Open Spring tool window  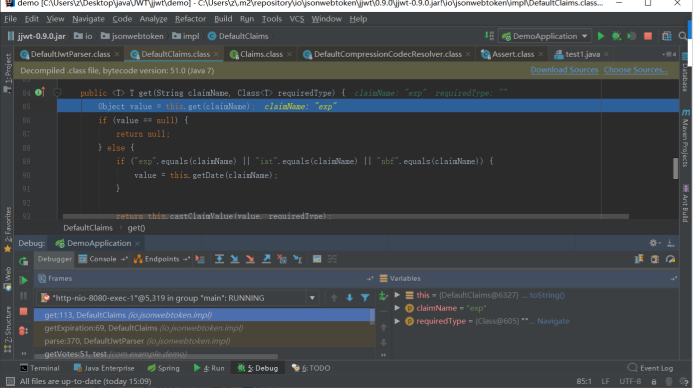(x=164, y=368)
